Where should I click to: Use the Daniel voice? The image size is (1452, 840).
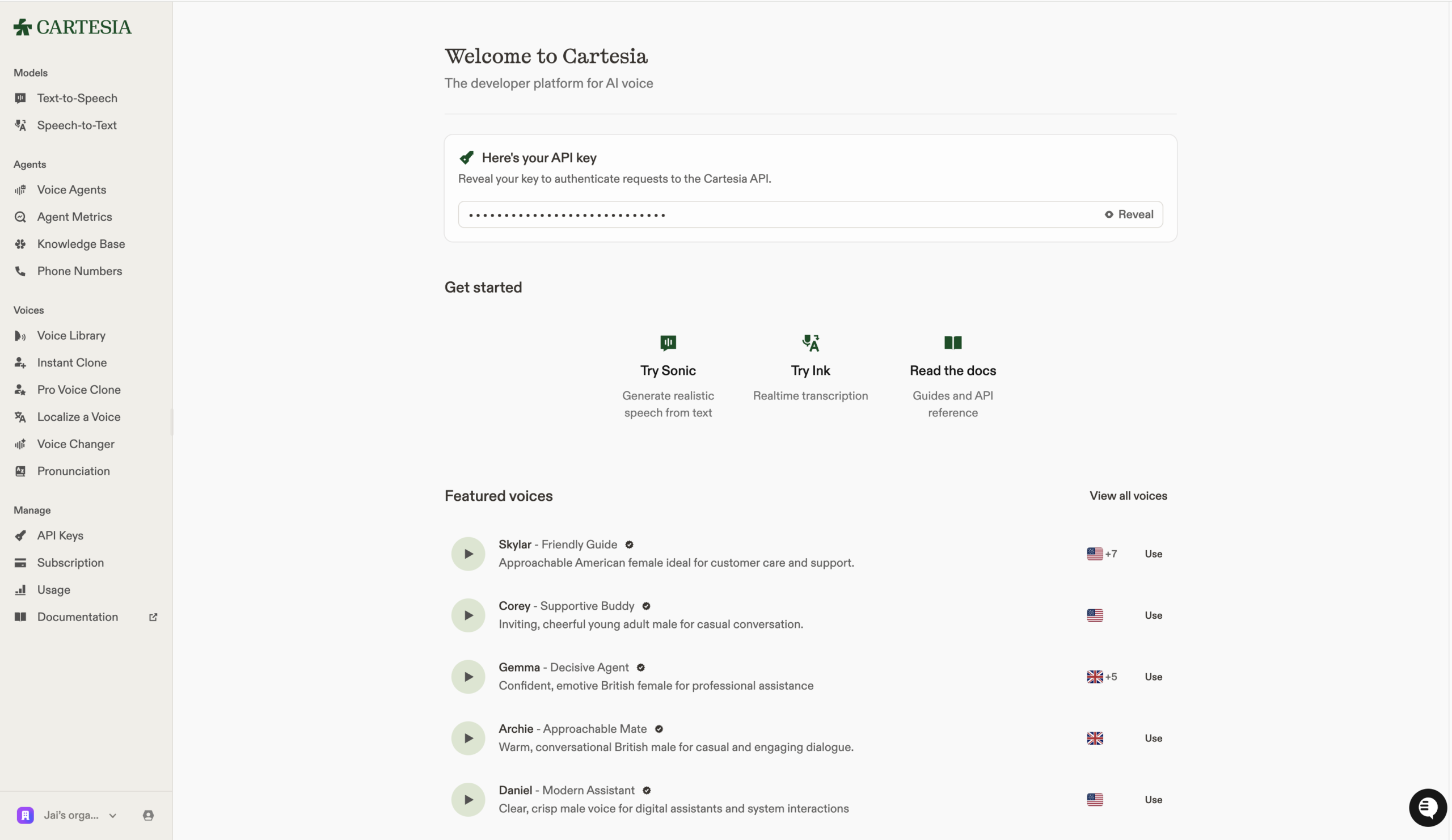[x=1153, y=800]
